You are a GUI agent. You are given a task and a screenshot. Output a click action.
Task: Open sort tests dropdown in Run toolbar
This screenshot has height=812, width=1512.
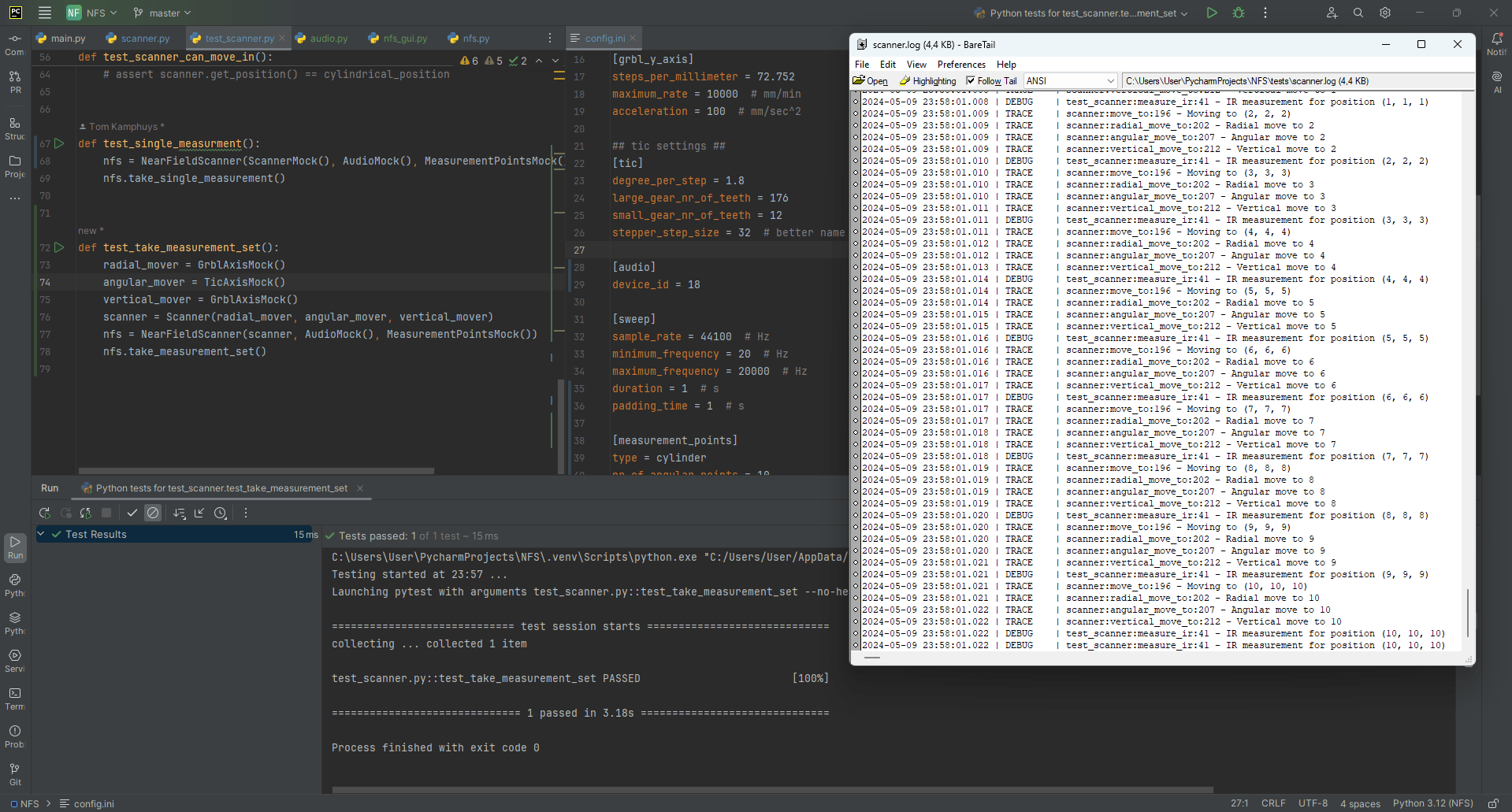[180, 513]
